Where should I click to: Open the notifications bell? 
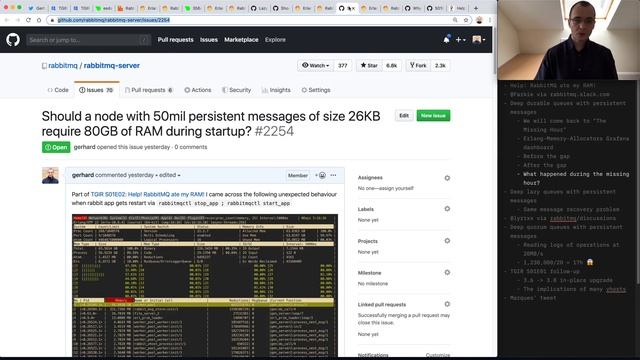coord(446,40)
